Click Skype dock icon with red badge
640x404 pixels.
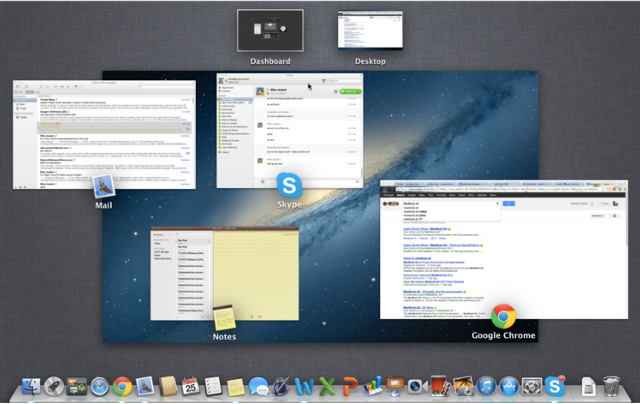555,386
